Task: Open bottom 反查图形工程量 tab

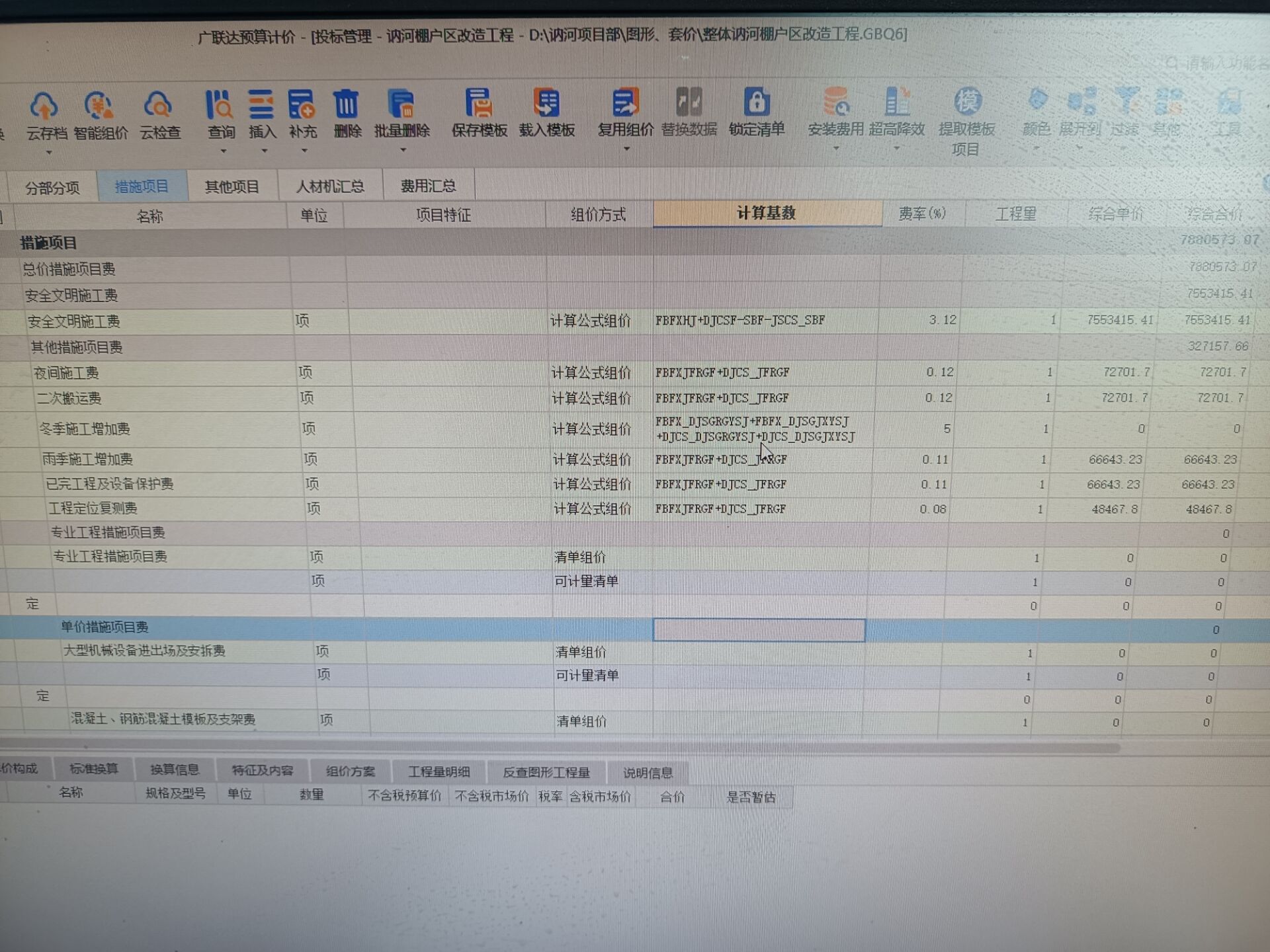Action: tap(546, 772)
